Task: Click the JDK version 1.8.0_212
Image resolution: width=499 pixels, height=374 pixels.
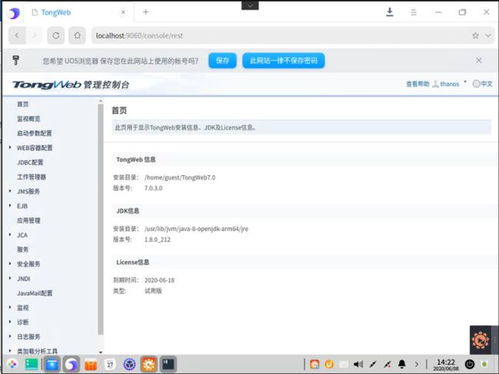Action: [x=157, y=239]
